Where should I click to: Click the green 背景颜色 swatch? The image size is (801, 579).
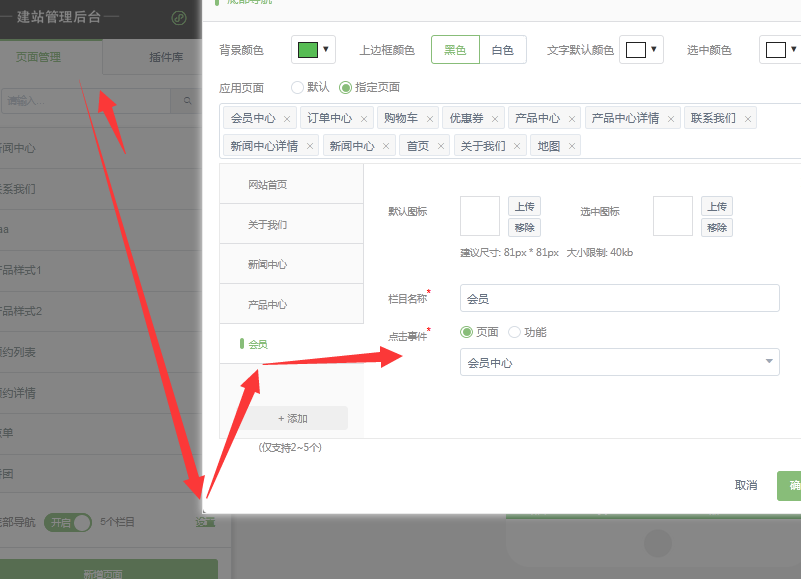pos(307,49)
